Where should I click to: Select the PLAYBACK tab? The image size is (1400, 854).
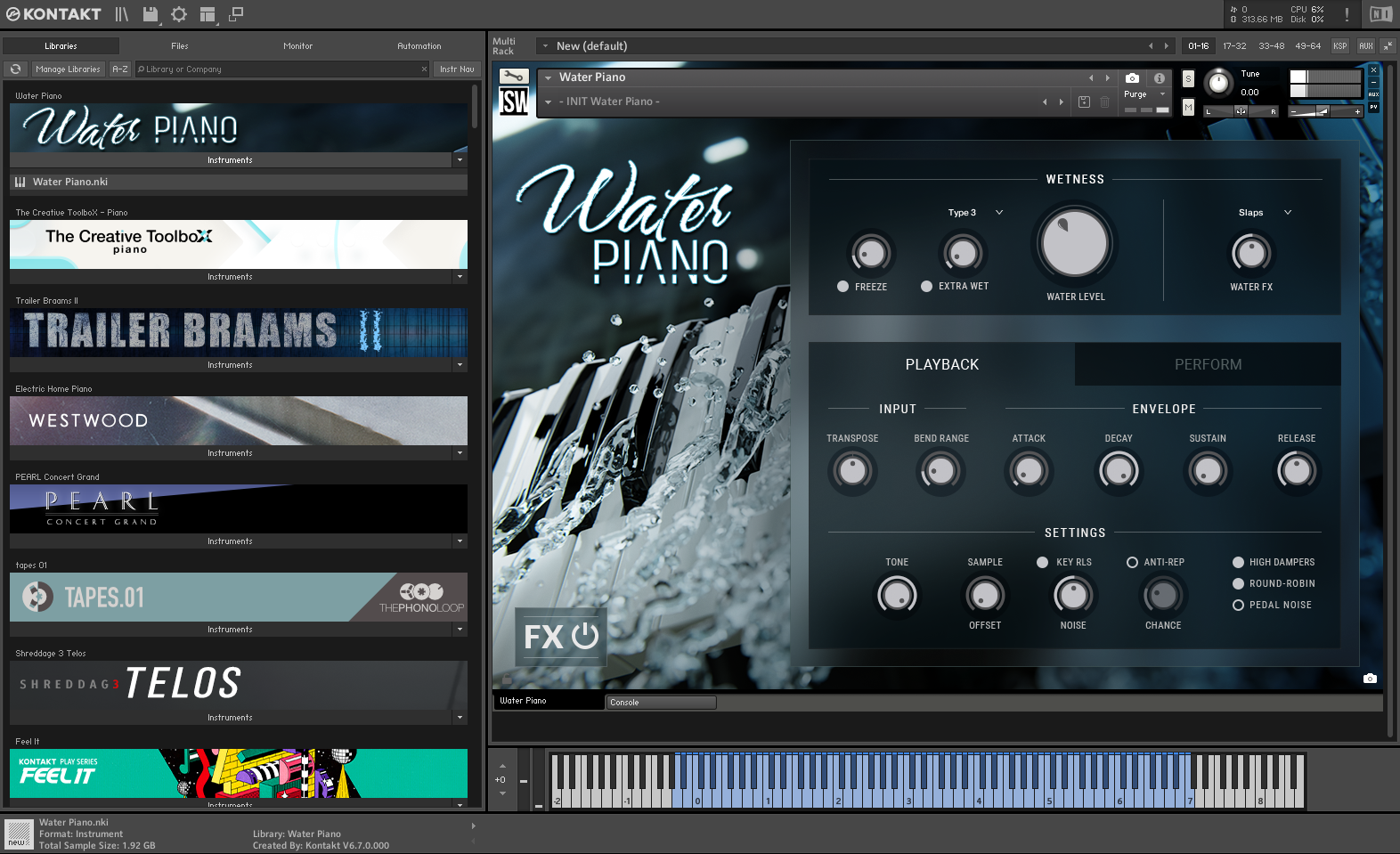(941, 364)
